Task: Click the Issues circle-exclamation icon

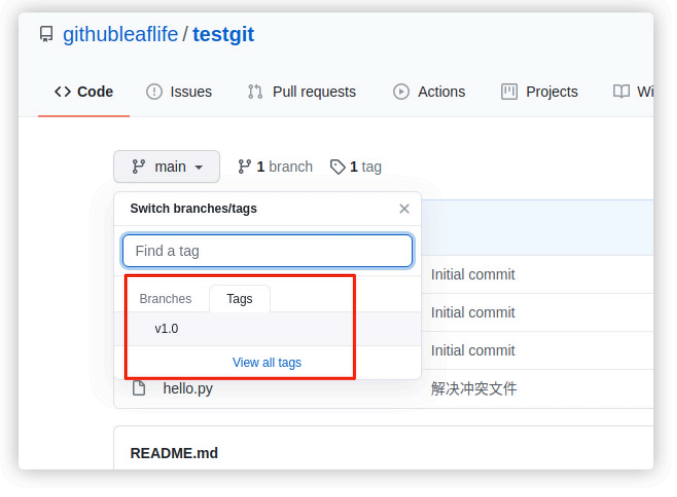Action: pos(154,92)
